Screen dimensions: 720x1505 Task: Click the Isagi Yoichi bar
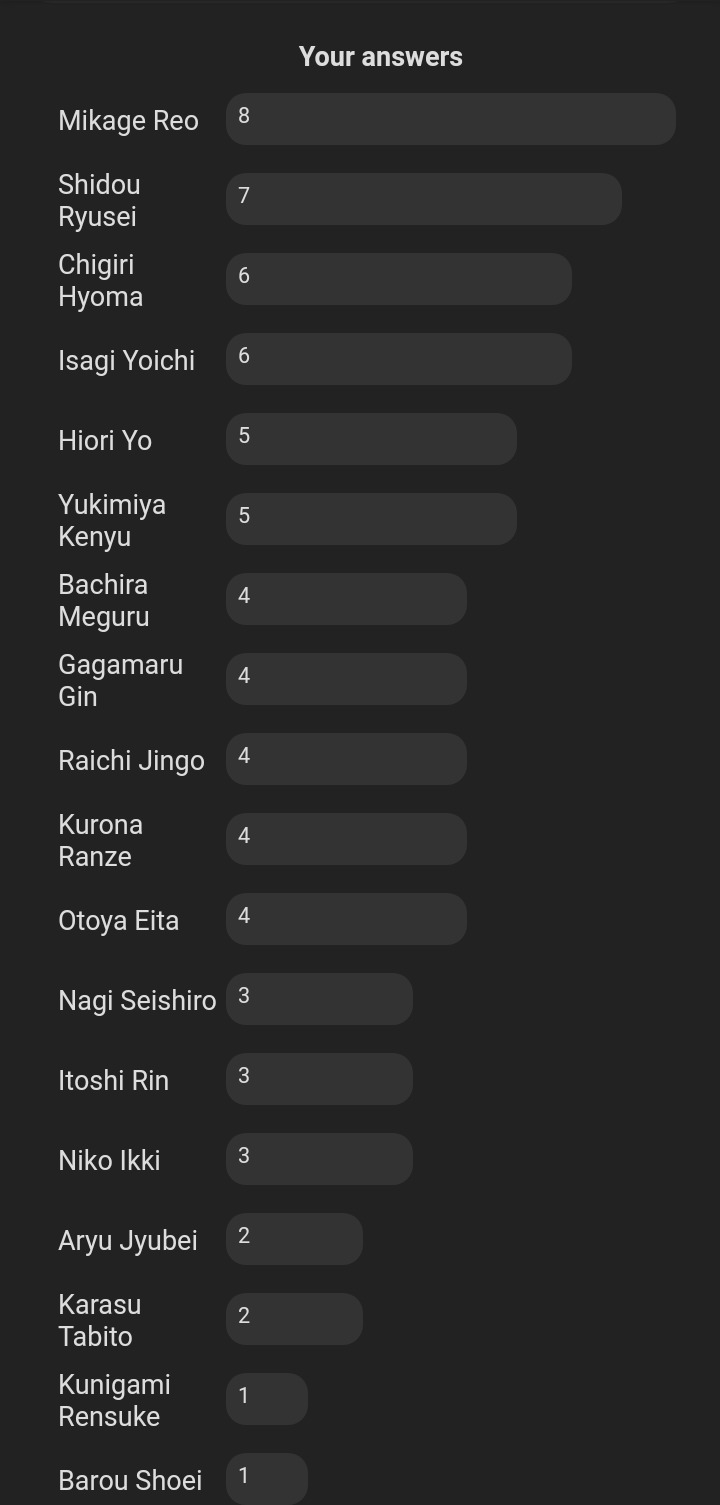(x=399, y=359)
